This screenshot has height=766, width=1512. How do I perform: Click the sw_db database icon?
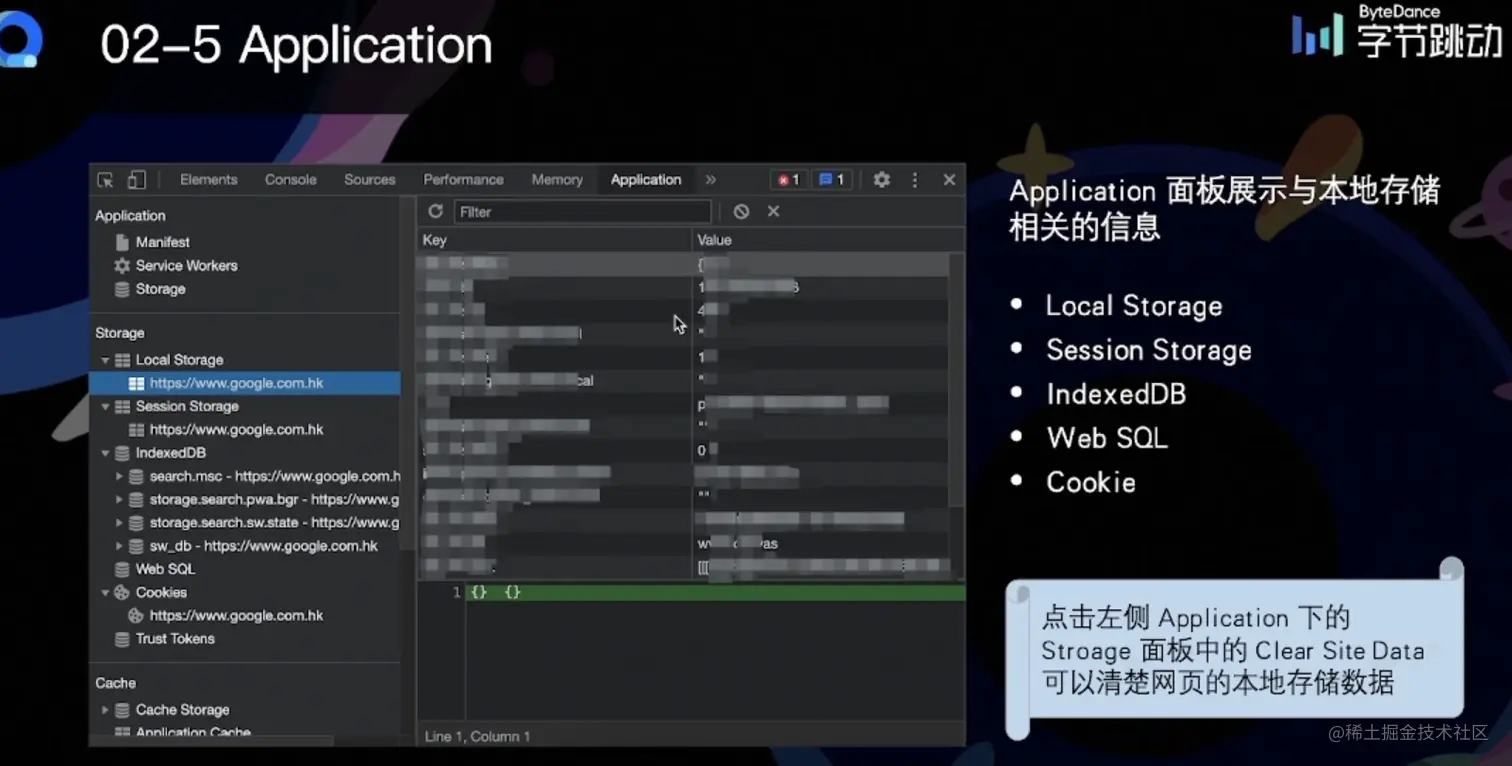pyautogui.click(x=136, y=546)
